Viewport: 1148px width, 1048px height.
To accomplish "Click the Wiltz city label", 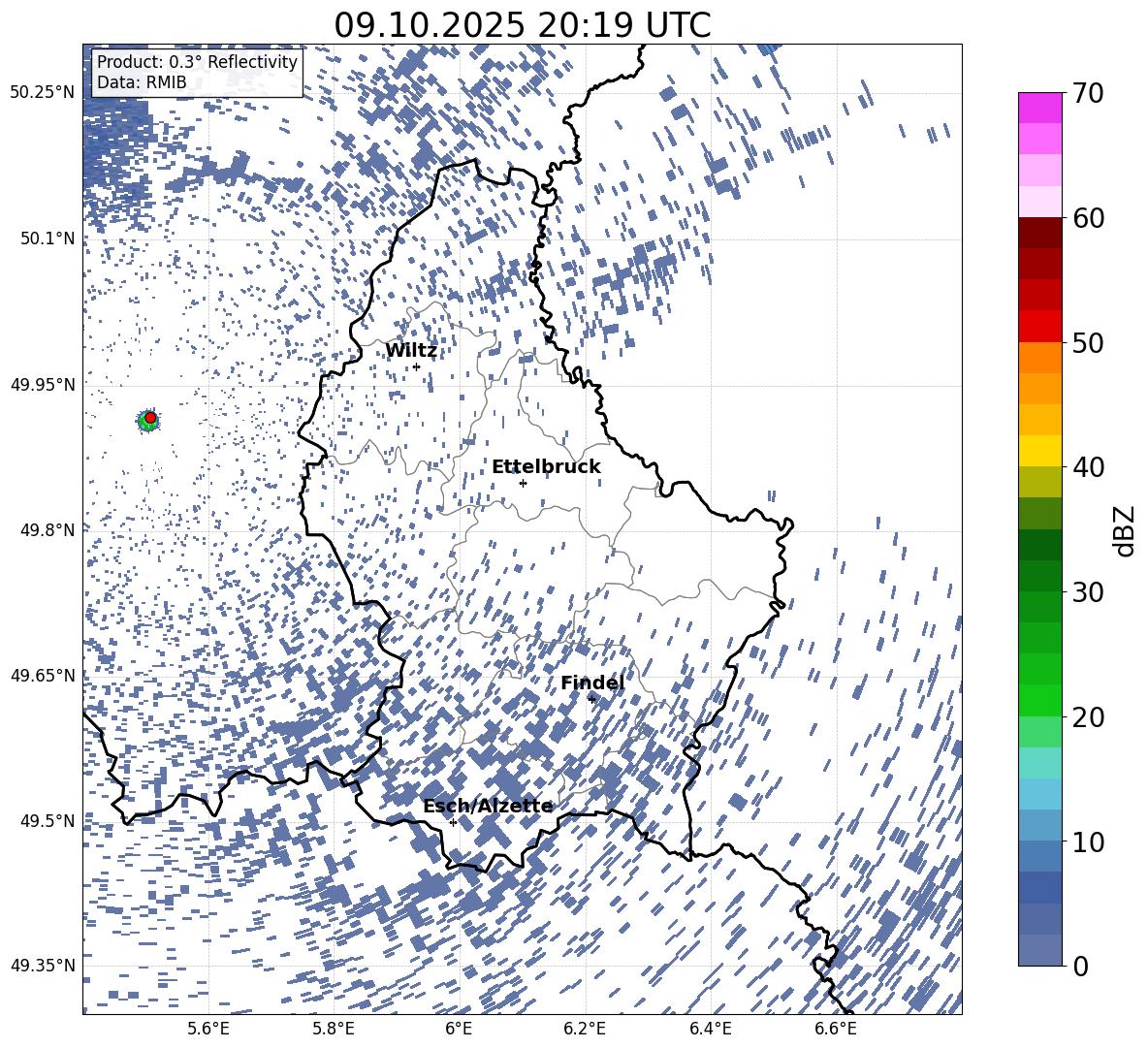I will [x=411, y=351].
